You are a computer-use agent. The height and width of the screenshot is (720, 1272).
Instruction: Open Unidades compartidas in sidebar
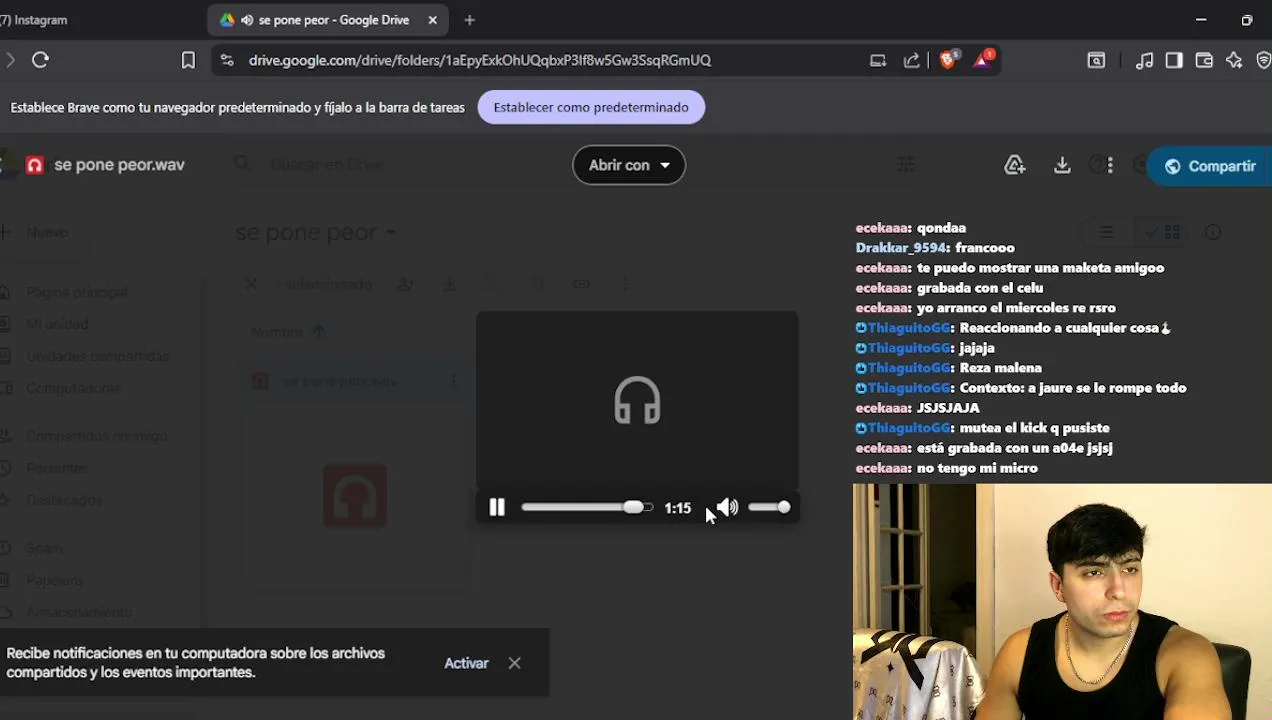pos(98,356)
